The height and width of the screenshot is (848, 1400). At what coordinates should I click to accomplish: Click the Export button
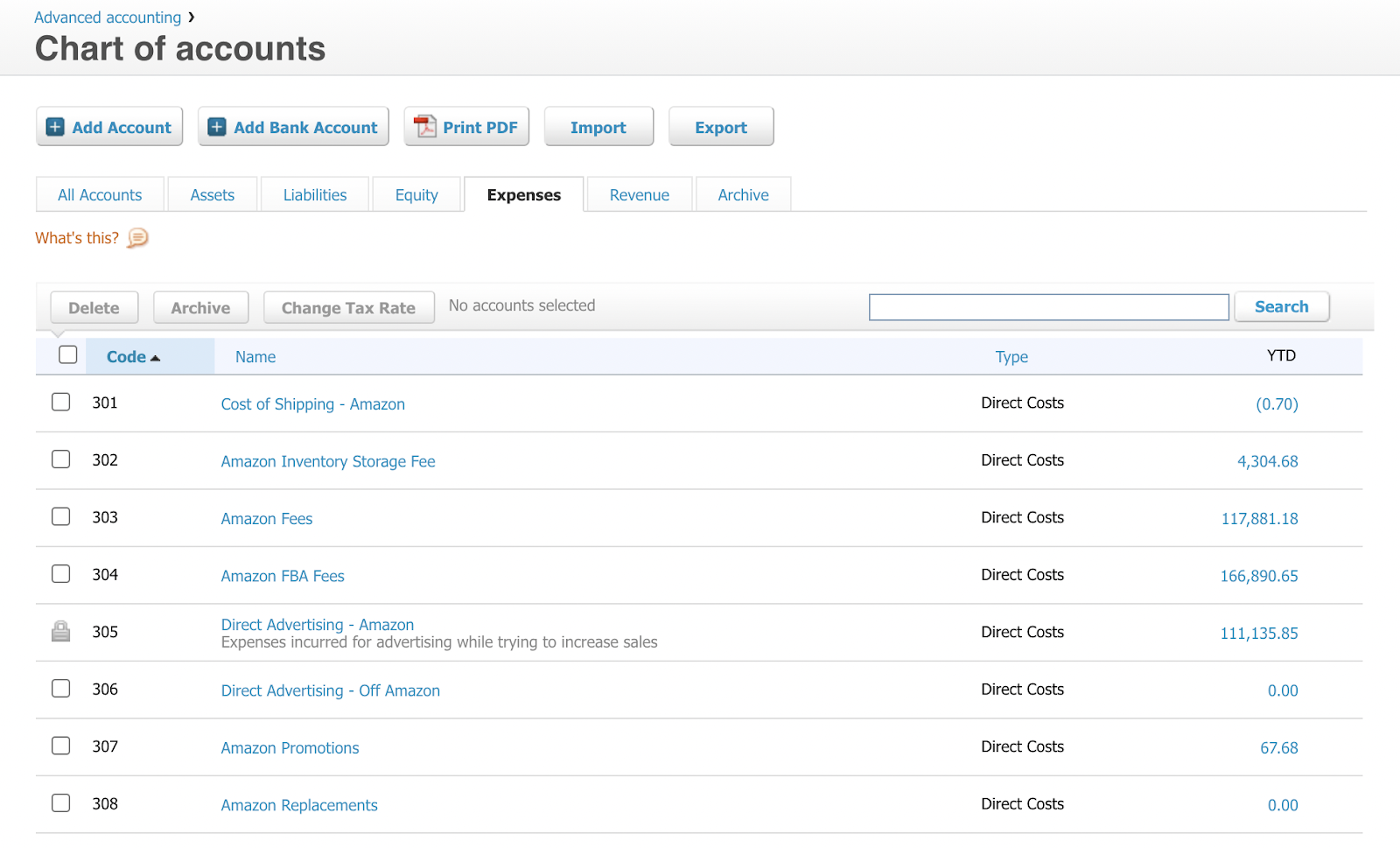(x=721, y=127)
